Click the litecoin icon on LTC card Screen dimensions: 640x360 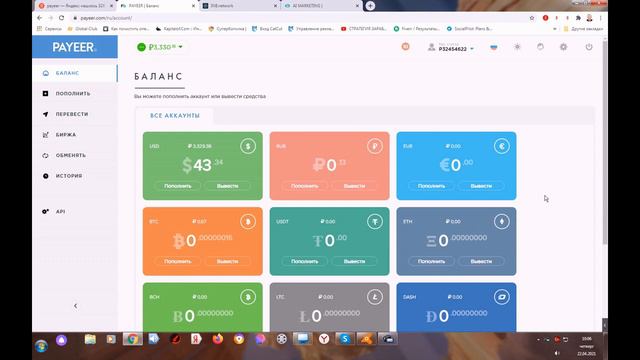tap(375, 297)
